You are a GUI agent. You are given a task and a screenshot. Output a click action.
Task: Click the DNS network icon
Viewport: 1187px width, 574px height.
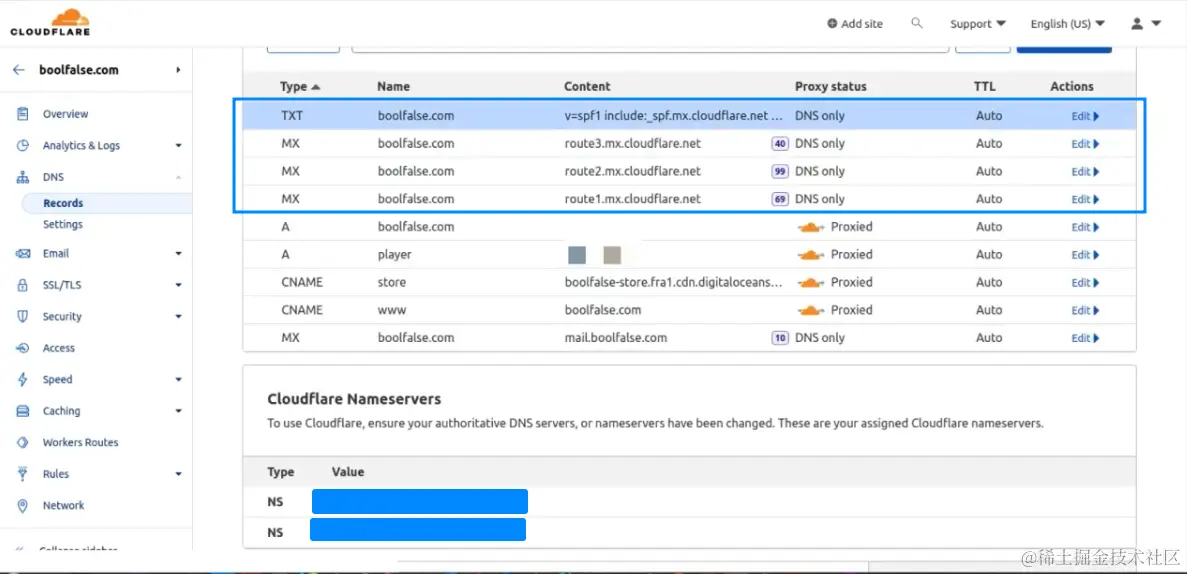point(23,177)
